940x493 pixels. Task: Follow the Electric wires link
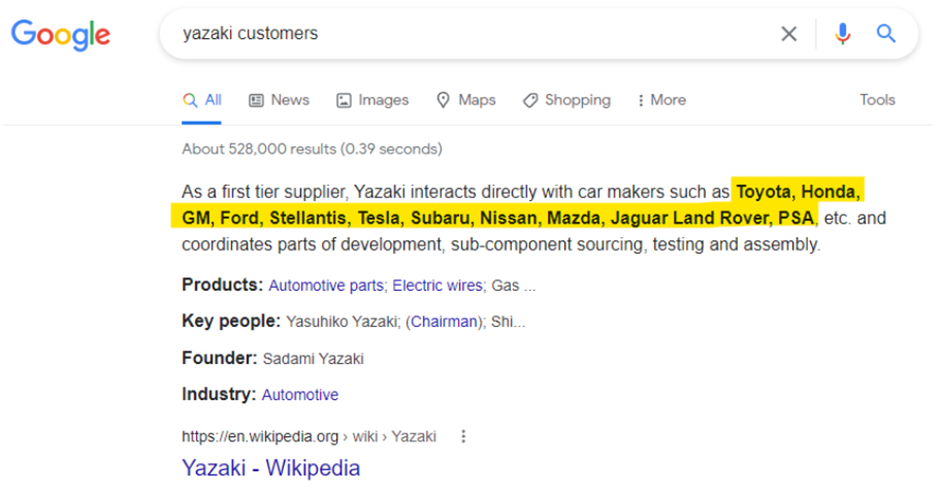[438, 285]
